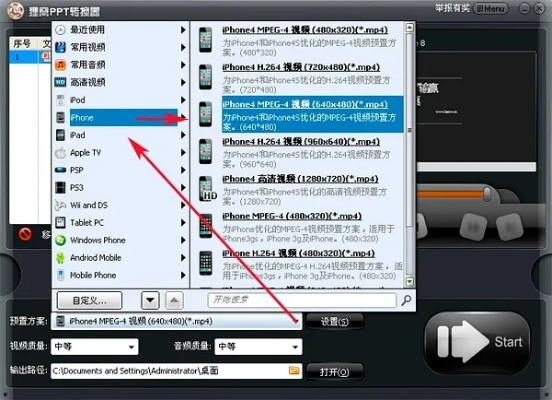Click the film clapper icon beside 常用视频

pyautogui.click(x=61, y=47)
